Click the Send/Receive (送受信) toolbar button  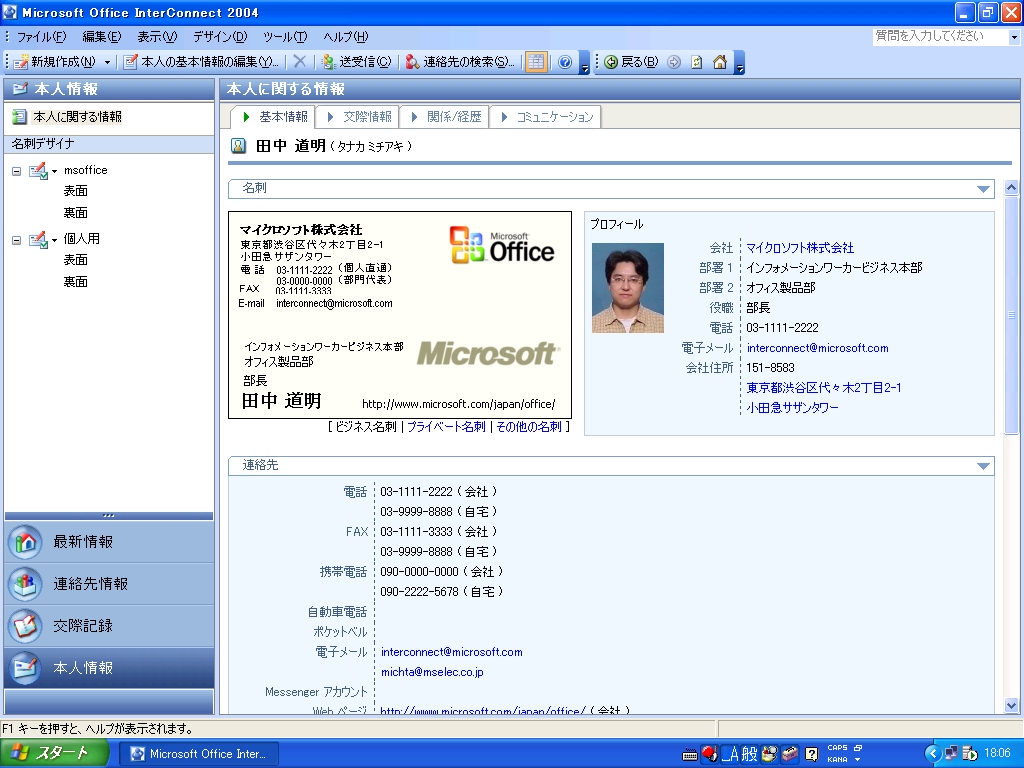(357, 62)
